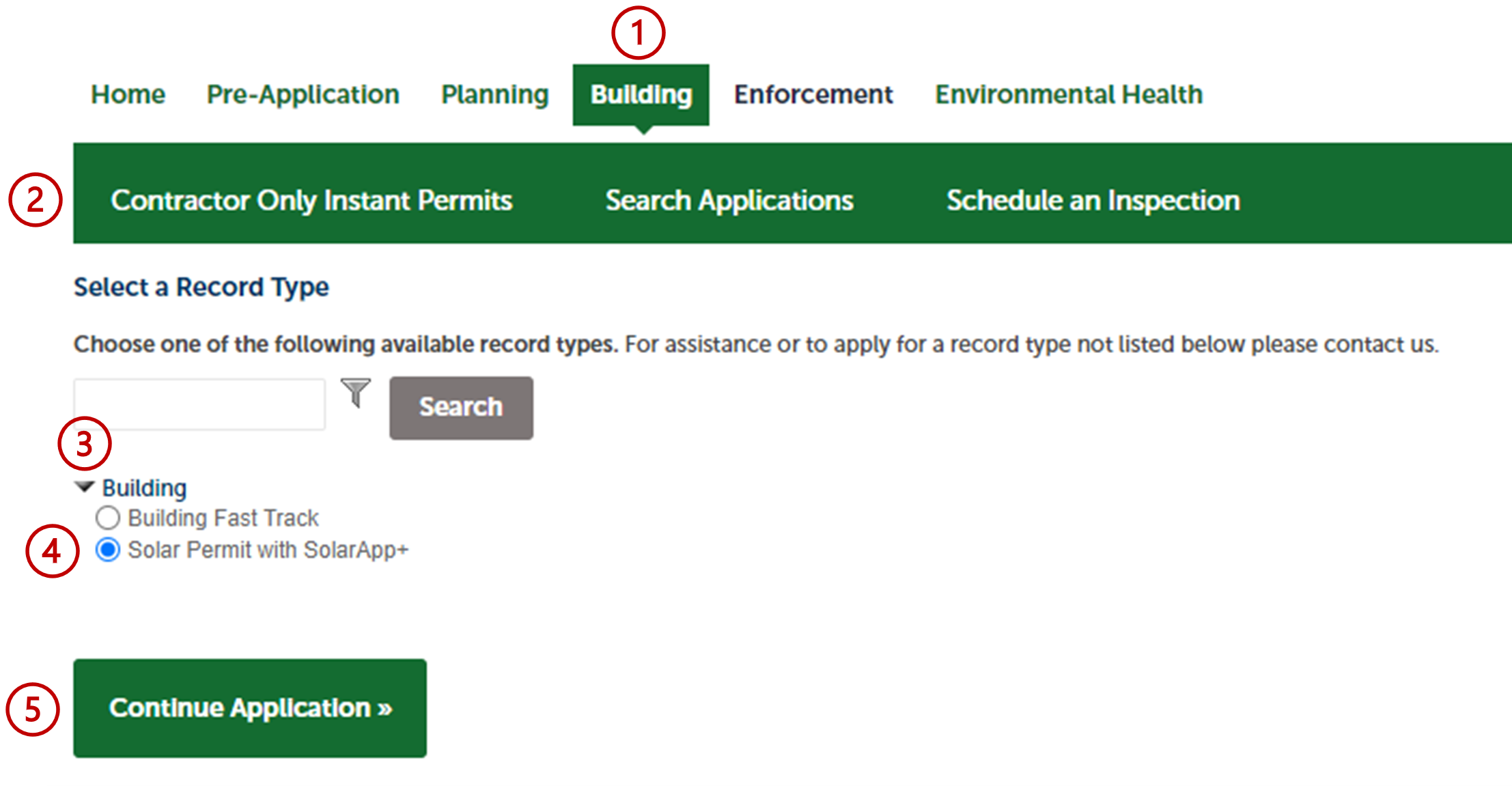Click Continue Application button
Viewport: 1512px width, 786px height.
[250, 707]
